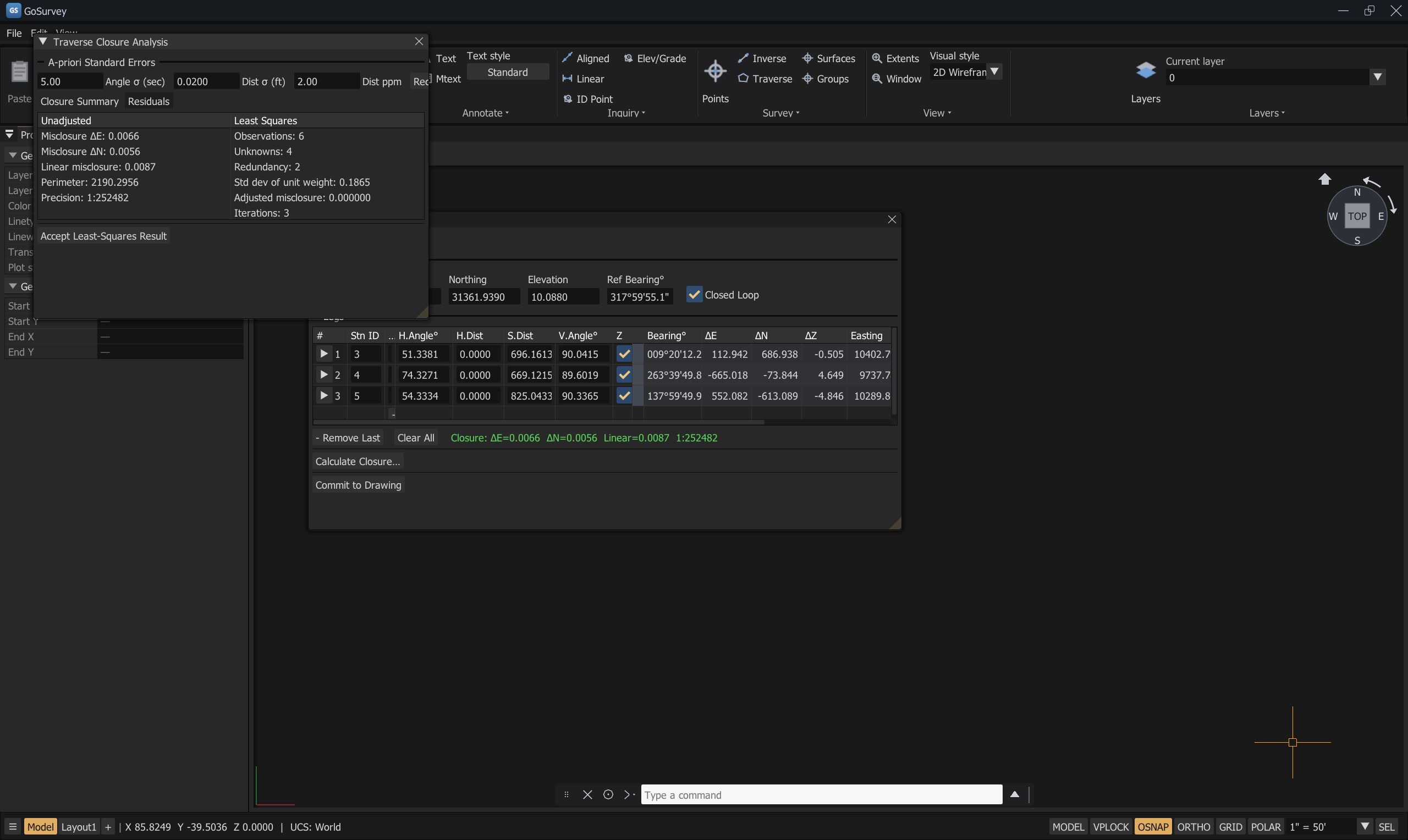Choose the Elev/Grade inquiry tool
This screenshot has width=1408, height=840.
click(x=655, y=58)
